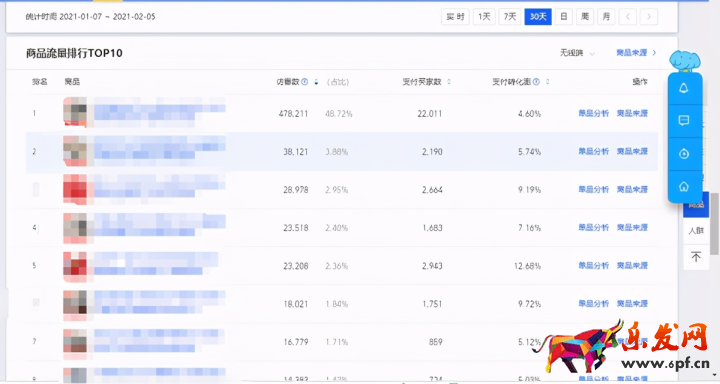Click the home icon in floating sidebar
Screen dimensions: 720x384
(x=684, y=186)
